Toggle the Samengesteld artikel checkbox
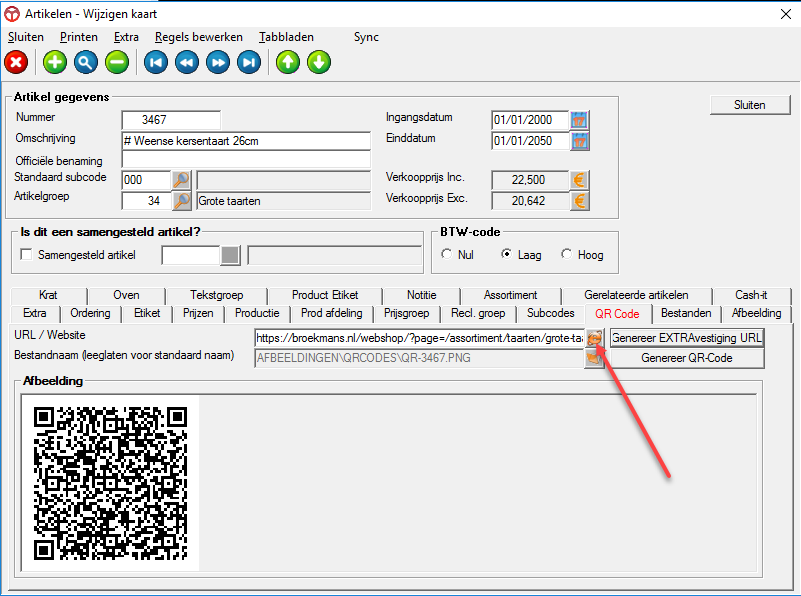This screenshot has width=801, height=596. [26, 254]
